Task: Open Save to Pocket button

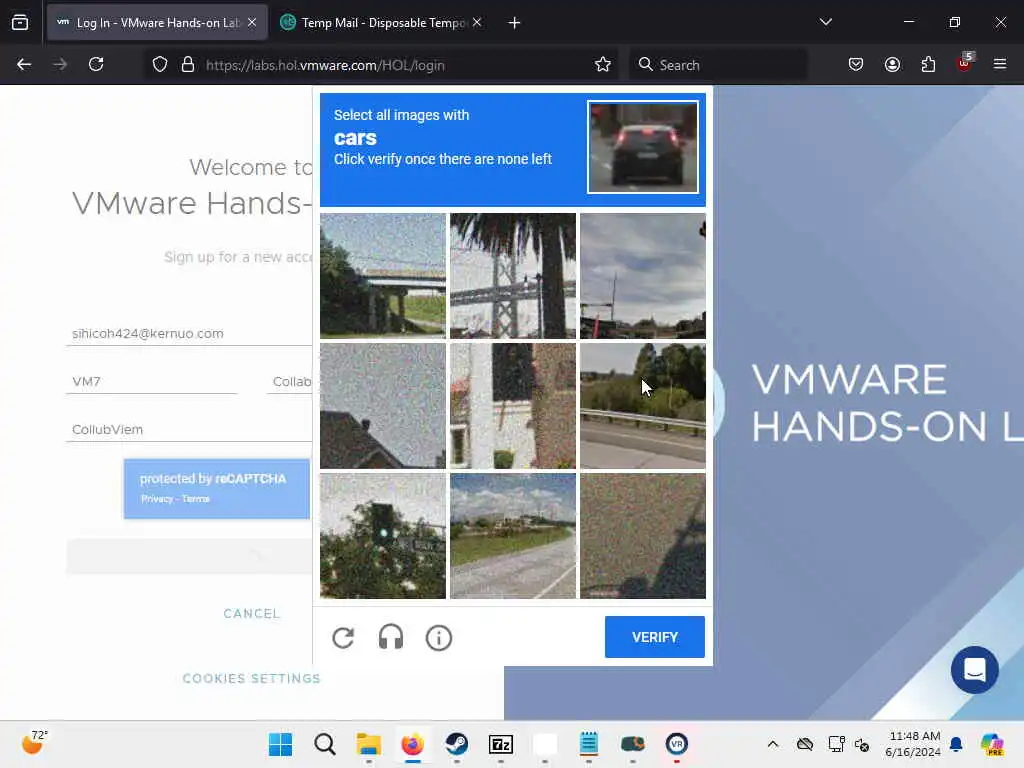Action: [x=856, y=65]
